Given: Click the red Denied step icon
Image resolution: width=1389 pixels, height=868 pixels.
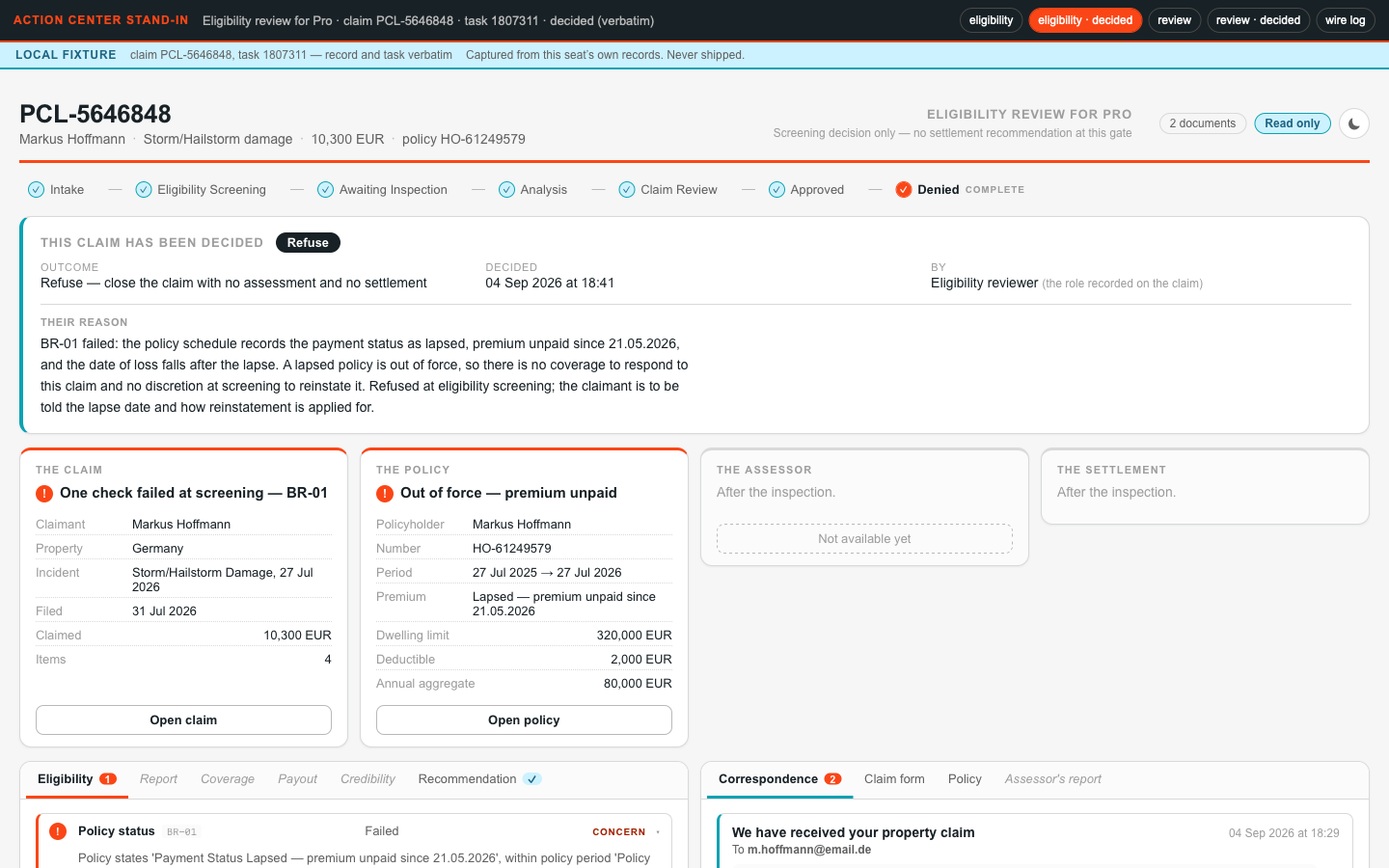Looking at the screenshot, I should tap(904, 190).
